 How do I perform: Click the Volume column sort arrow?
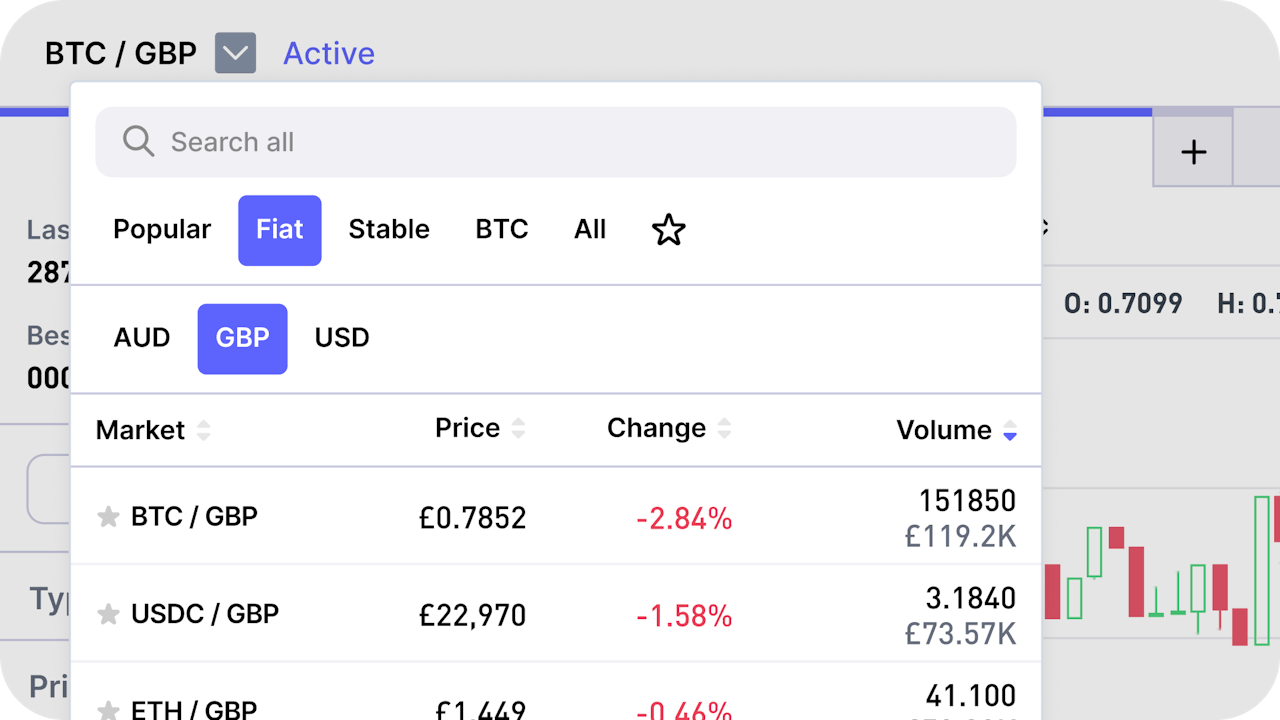tap(1010, 431)
